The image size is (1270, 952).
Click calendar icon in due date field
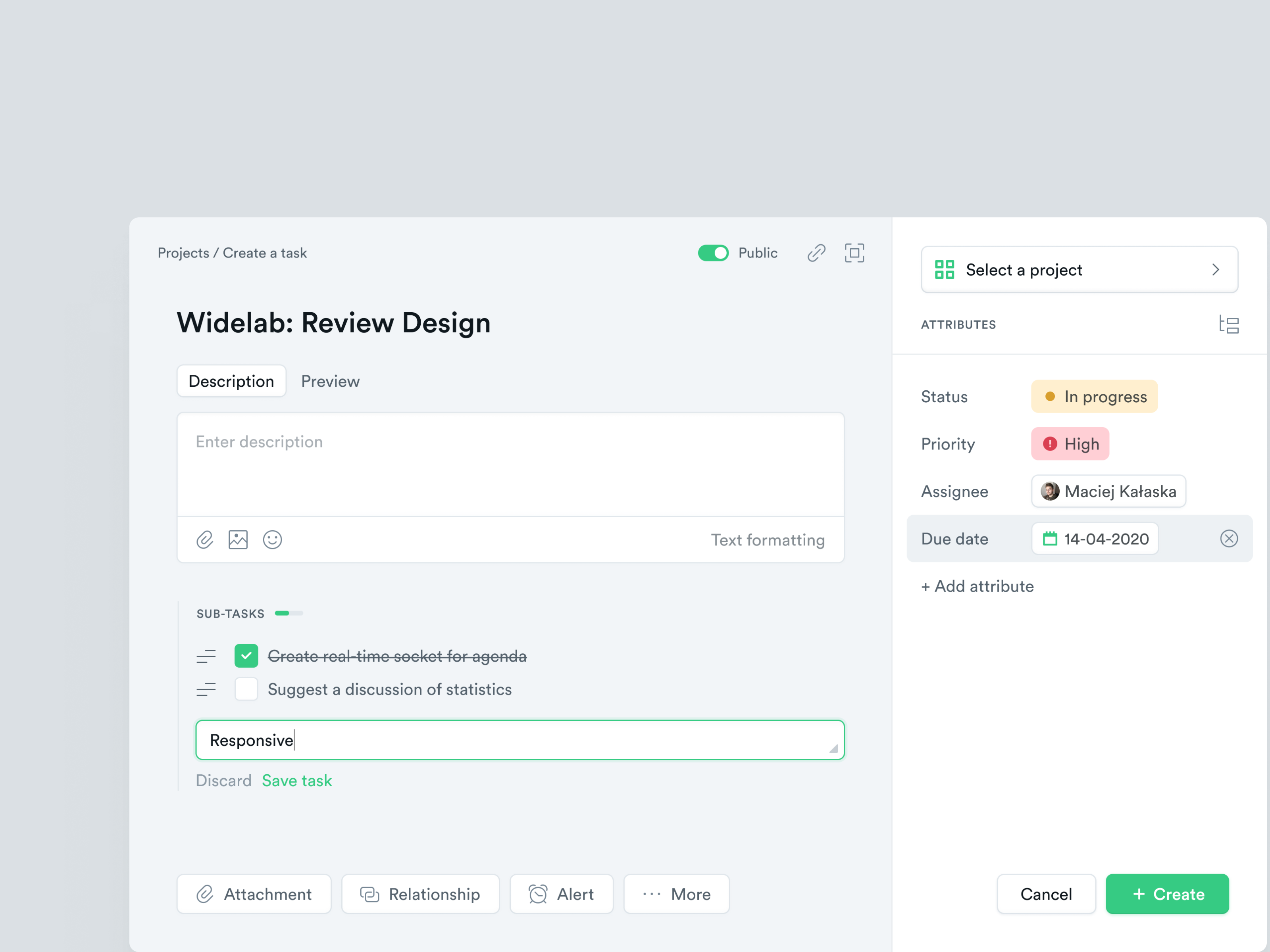(1049, 538)
